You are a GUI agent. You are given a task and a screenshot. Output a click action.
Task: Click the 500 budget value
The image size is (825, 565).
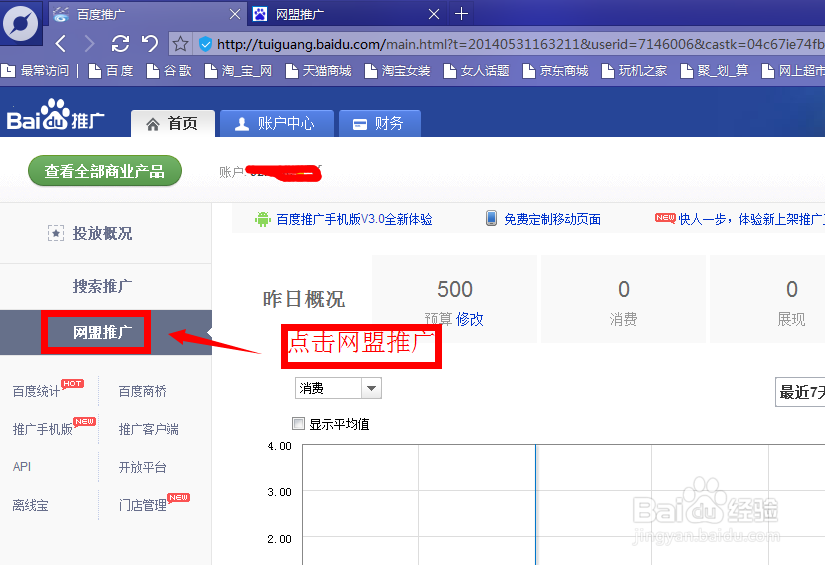(x=455, y=289)
